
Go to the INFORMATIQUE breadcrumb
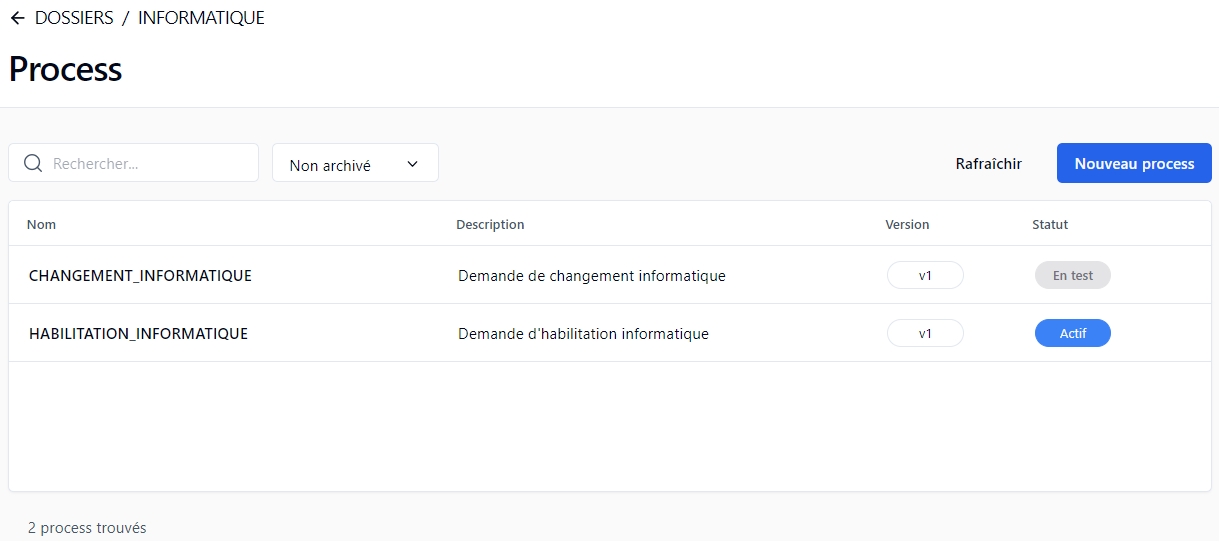tap(201, 18)
